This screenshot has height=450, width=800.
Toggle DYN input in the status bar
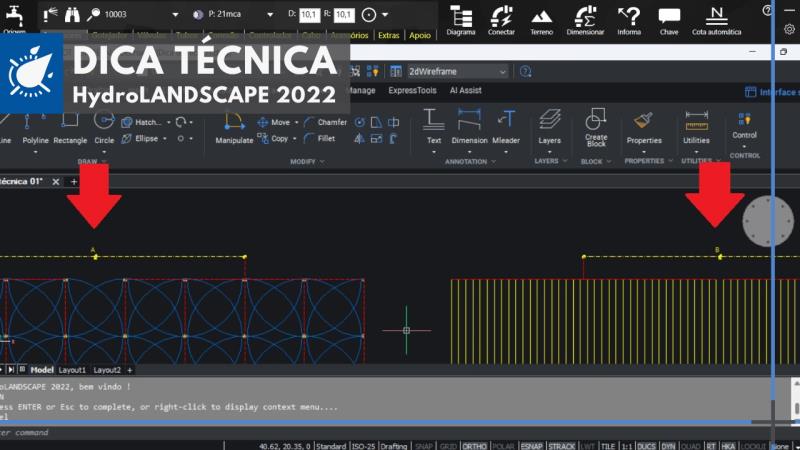coord(668,446)
